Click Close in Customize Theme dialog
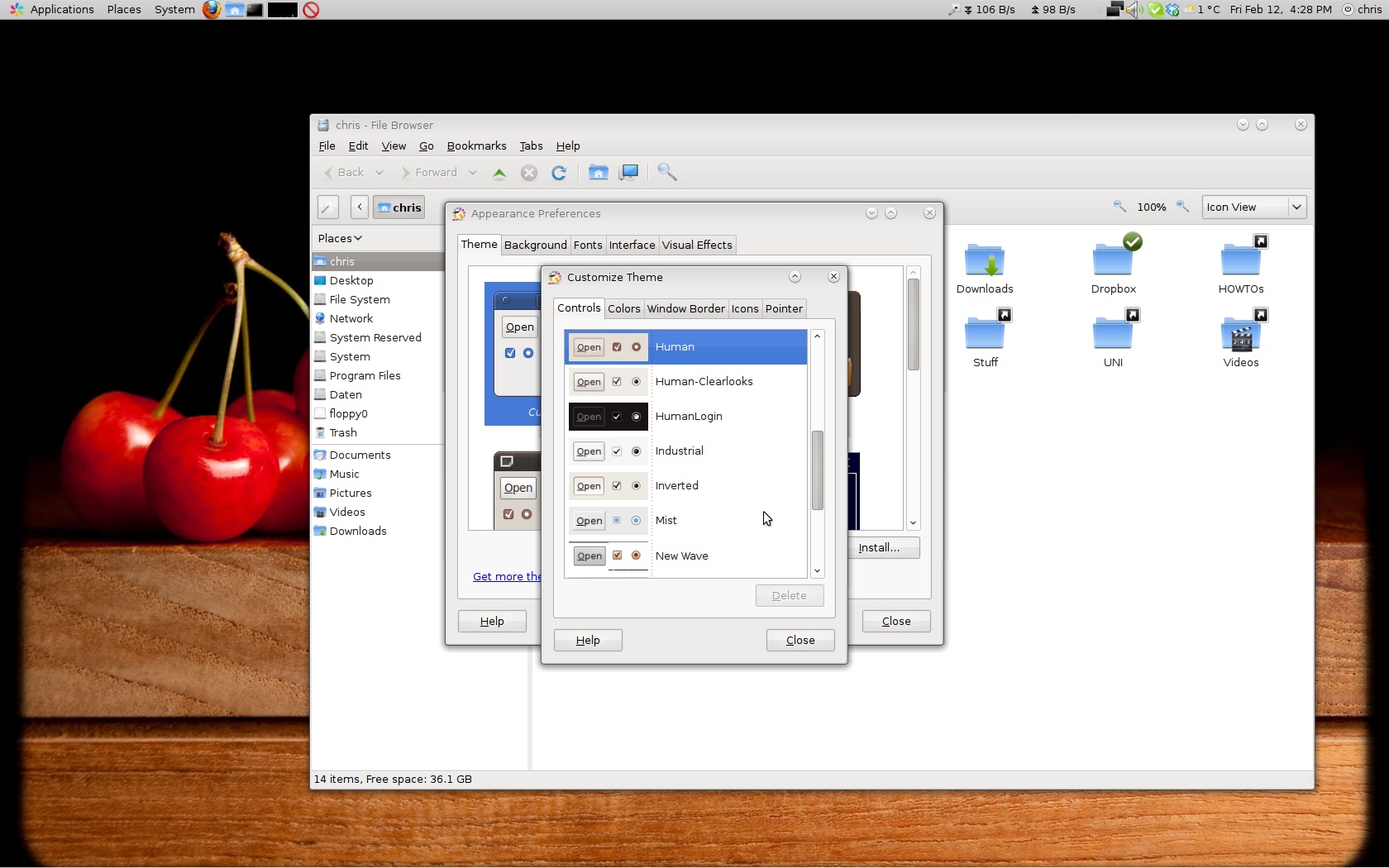1389x868 pixels. click(800, 641)
